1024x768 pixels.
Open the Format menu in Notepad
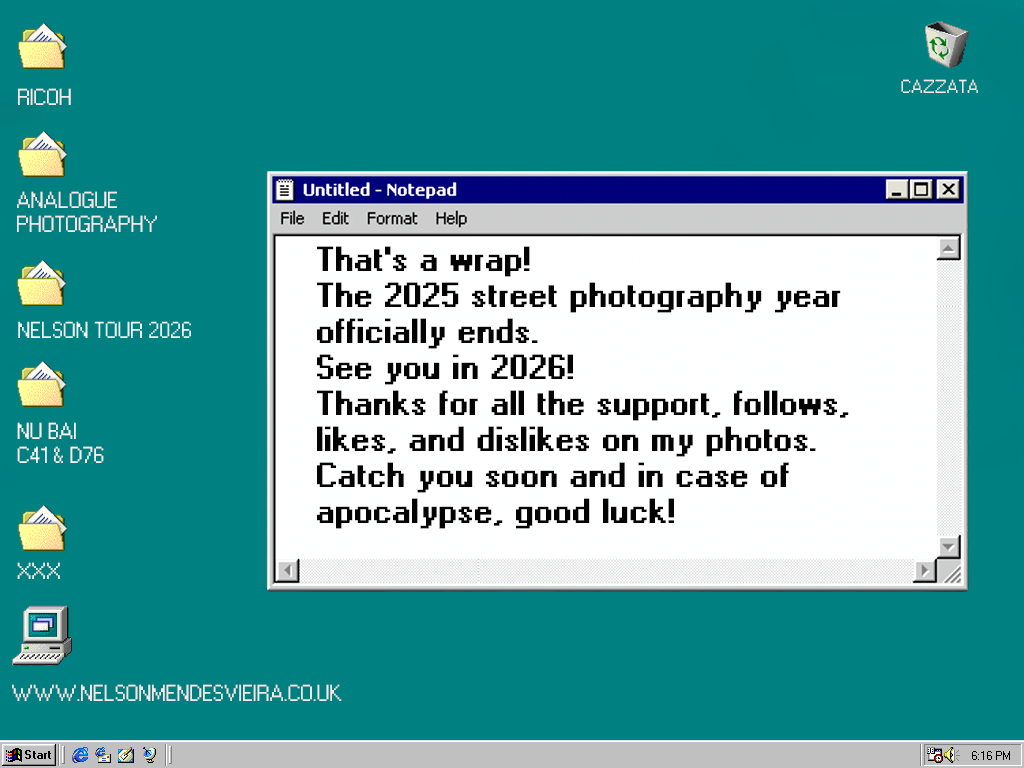(392, 218)
